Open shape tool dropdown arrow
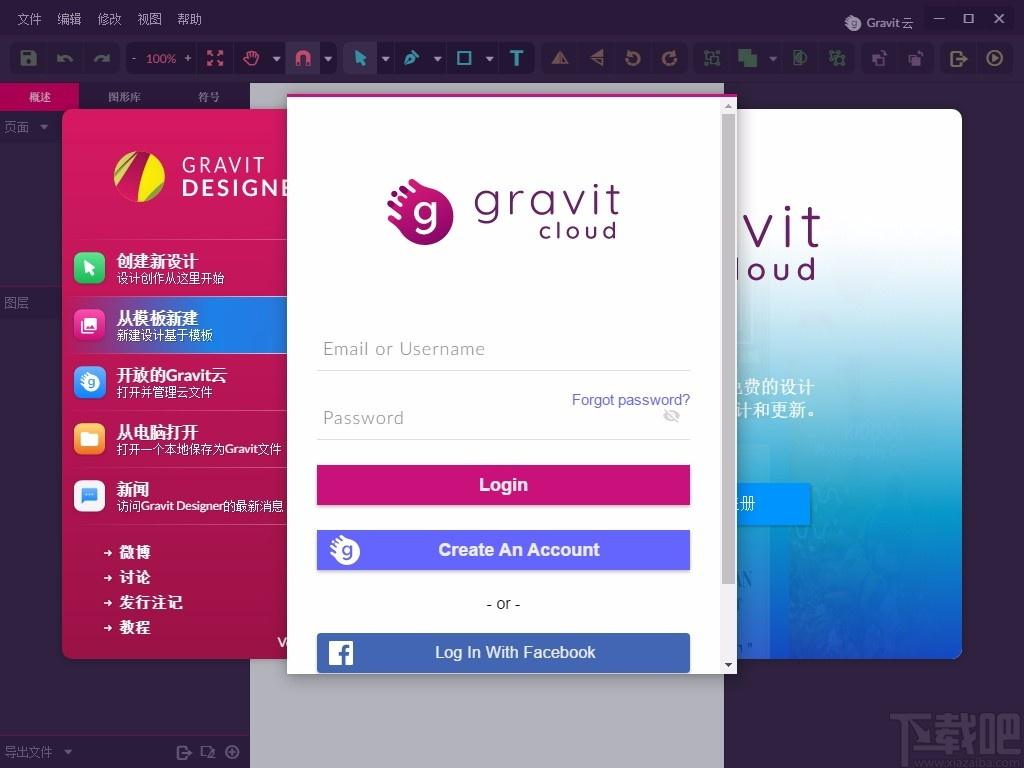1024x768 pixels. point(490,59)
